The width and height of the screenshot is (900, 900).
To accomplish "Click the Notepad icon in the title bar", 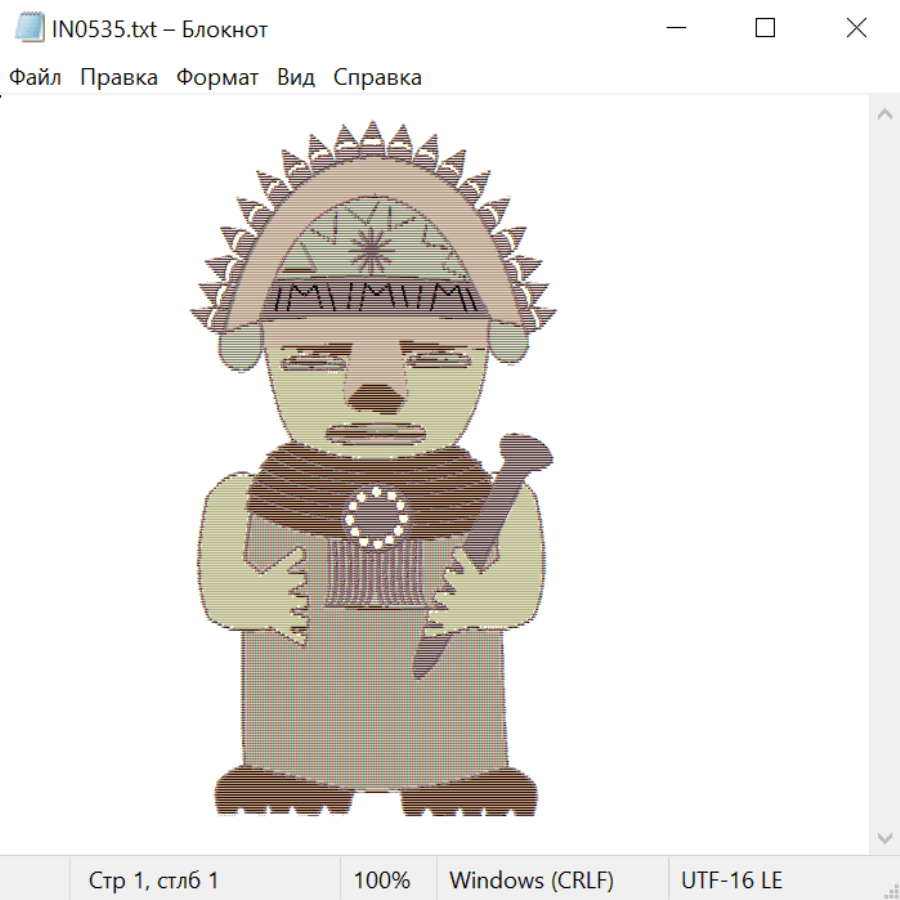I will 30,29.
